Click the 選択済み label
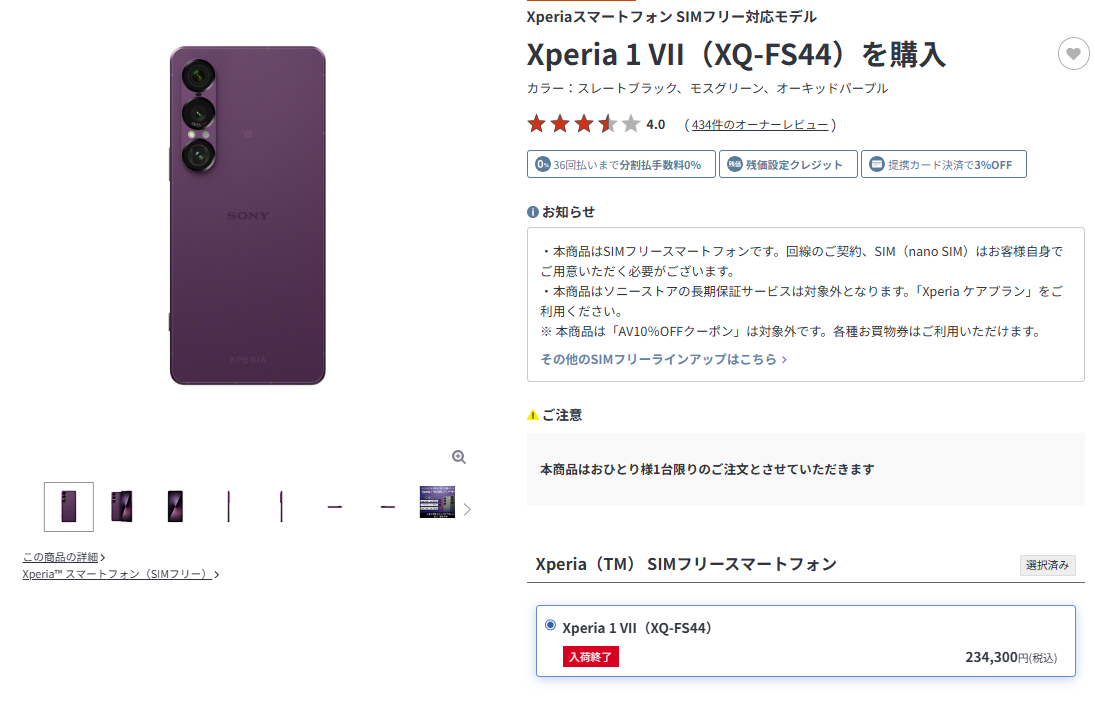Screen dimensions: 1095x702 (1047, 565)
